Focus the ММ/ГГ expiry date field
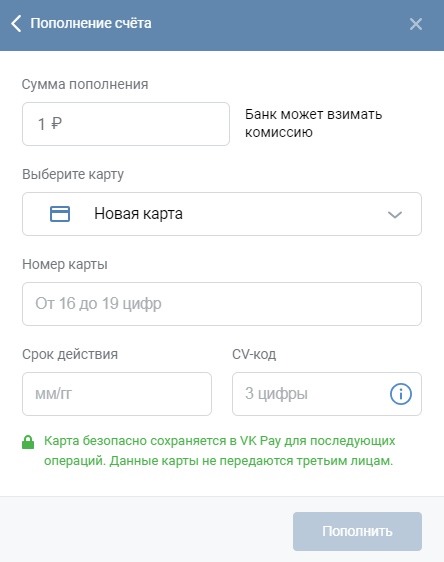This screenshot has height=562, width=444. pyautogui.click(x=117, y=394)
